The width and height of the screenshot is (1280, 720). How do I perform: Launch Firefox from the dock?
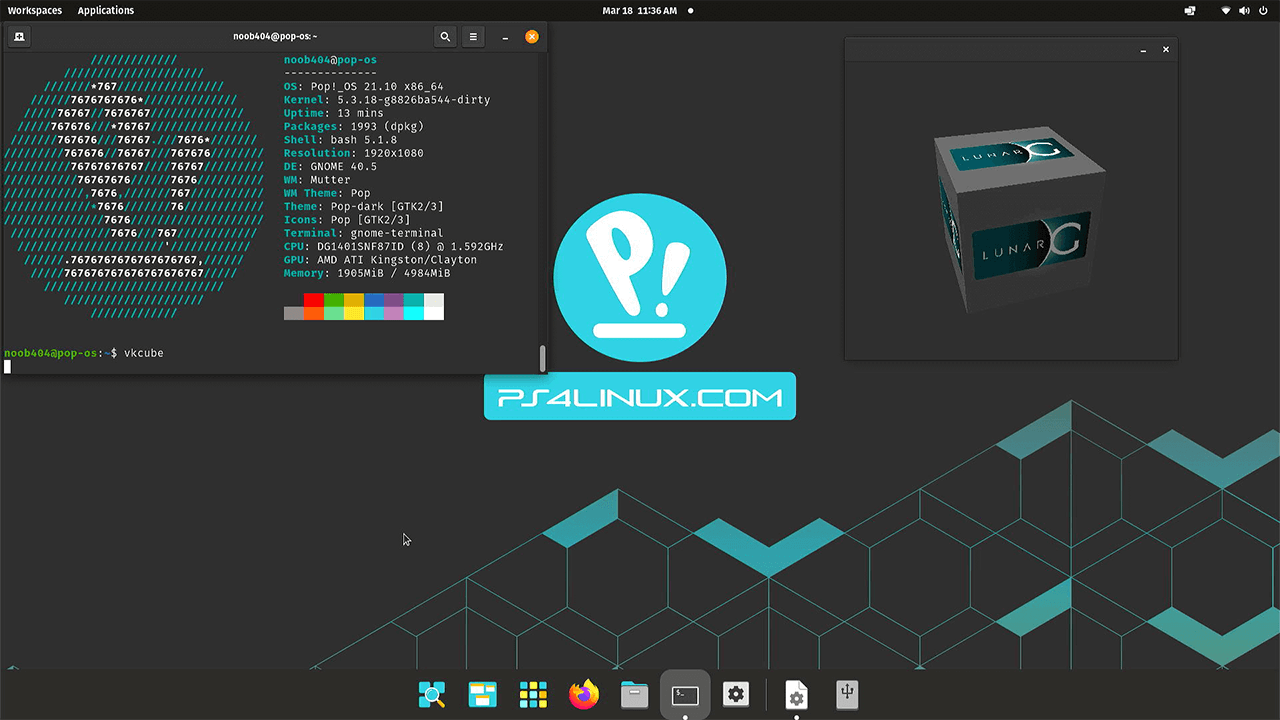(584, 694)
